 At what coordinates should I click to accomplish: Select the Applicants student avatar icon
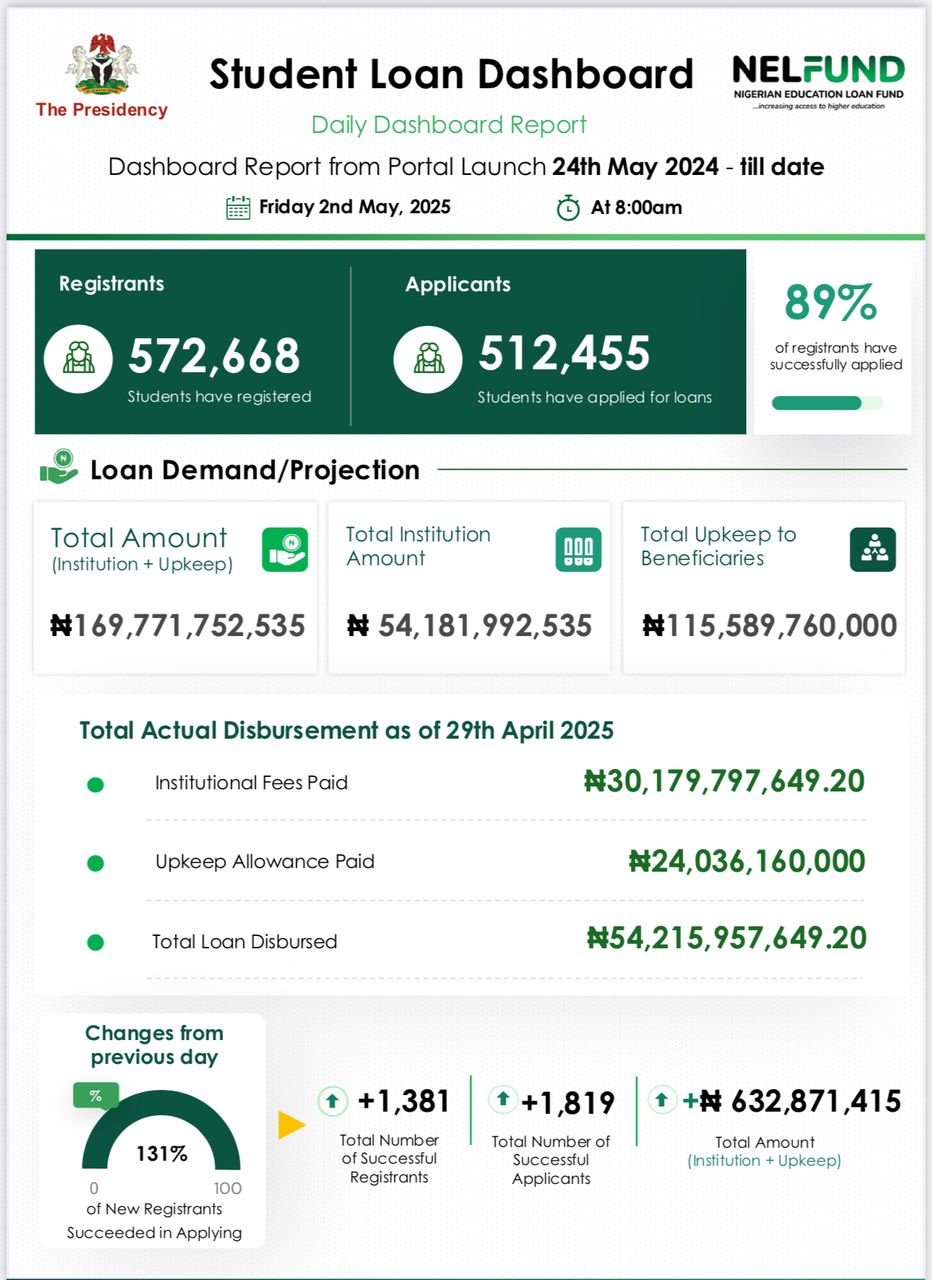point(428,358)
